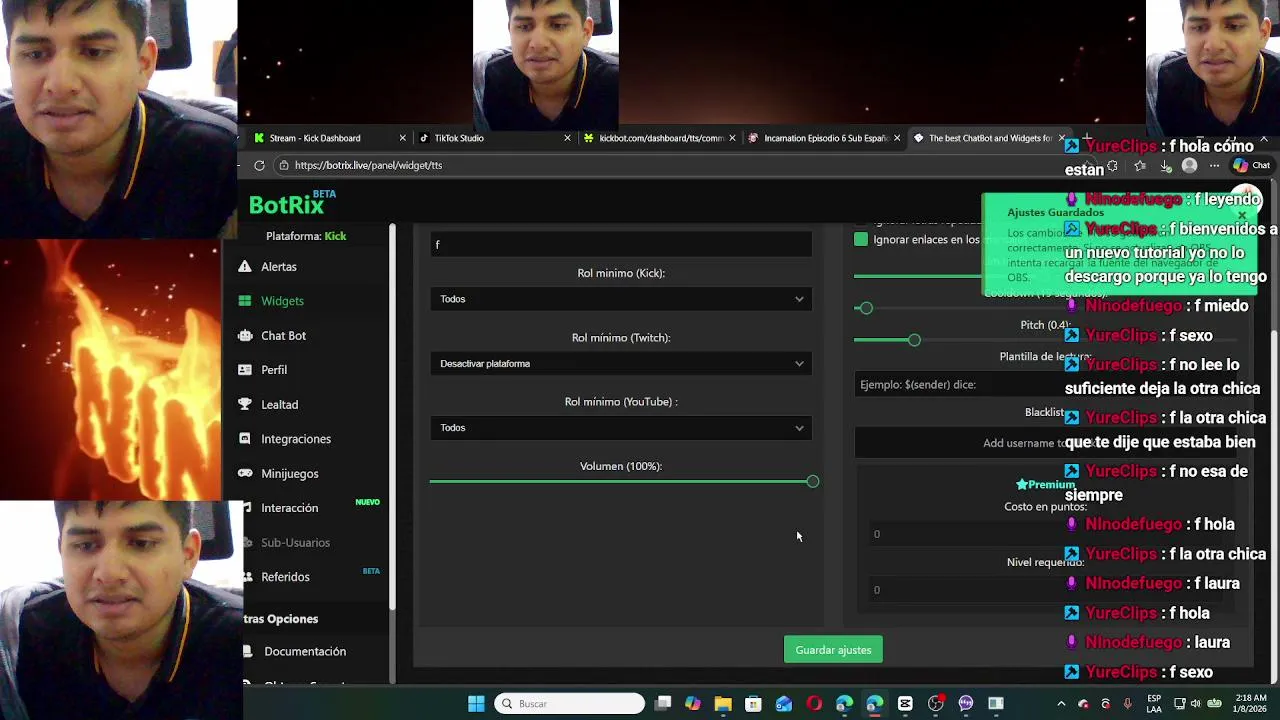Open the browser profile avatar
Image resolution: width=1280 pixels, height=720 pixels.
point(1189,166)
